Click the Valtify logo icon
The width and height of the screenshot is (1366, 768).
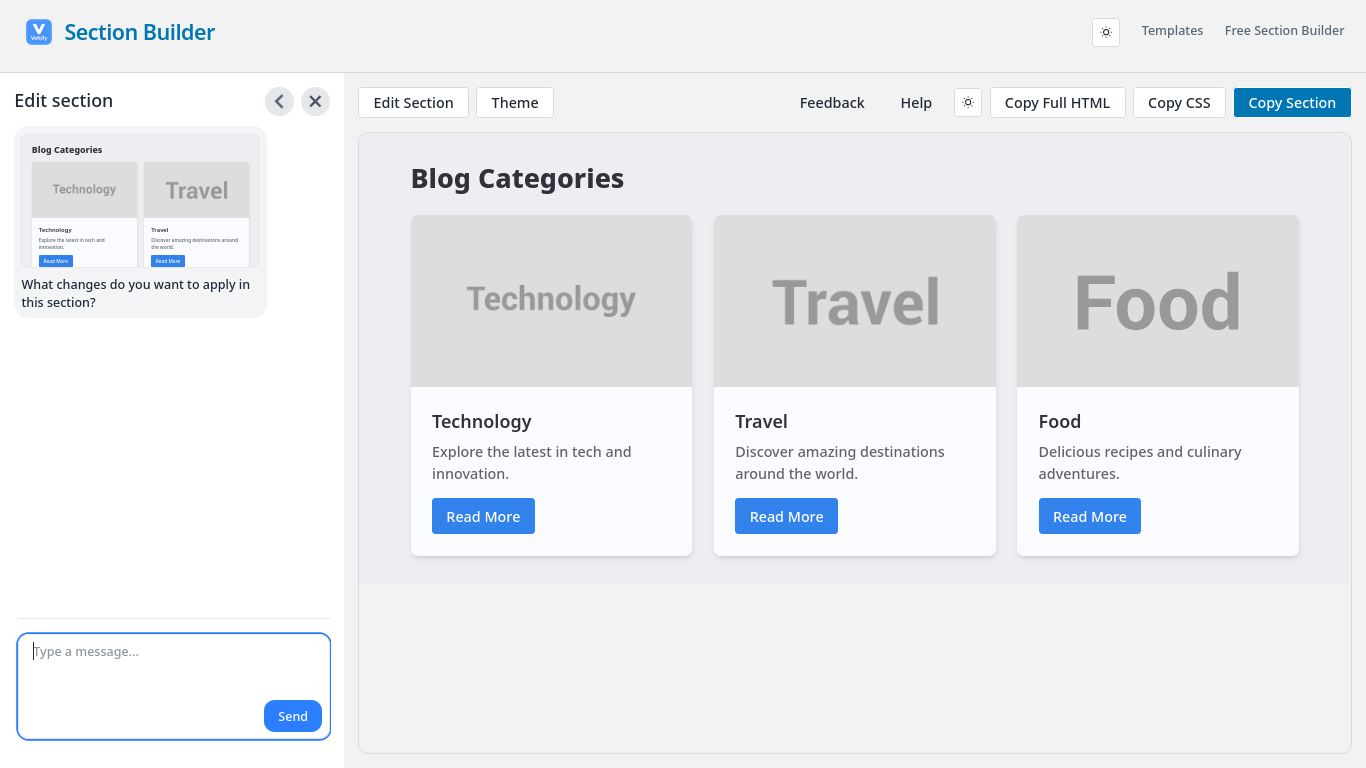coord(39,32)
